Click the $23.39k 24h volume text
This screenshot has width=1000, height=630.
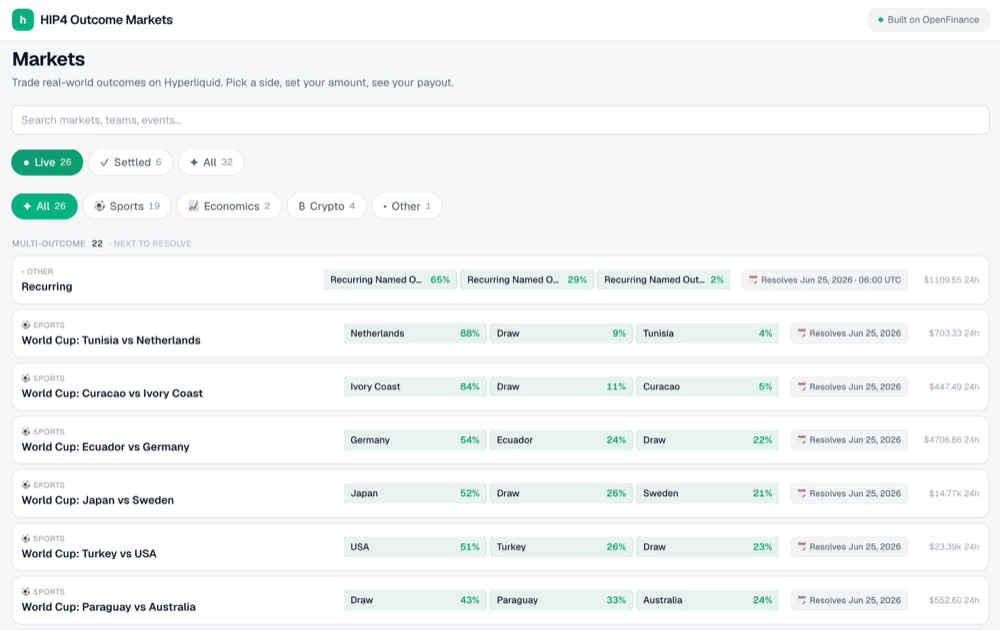coord(953,547)
